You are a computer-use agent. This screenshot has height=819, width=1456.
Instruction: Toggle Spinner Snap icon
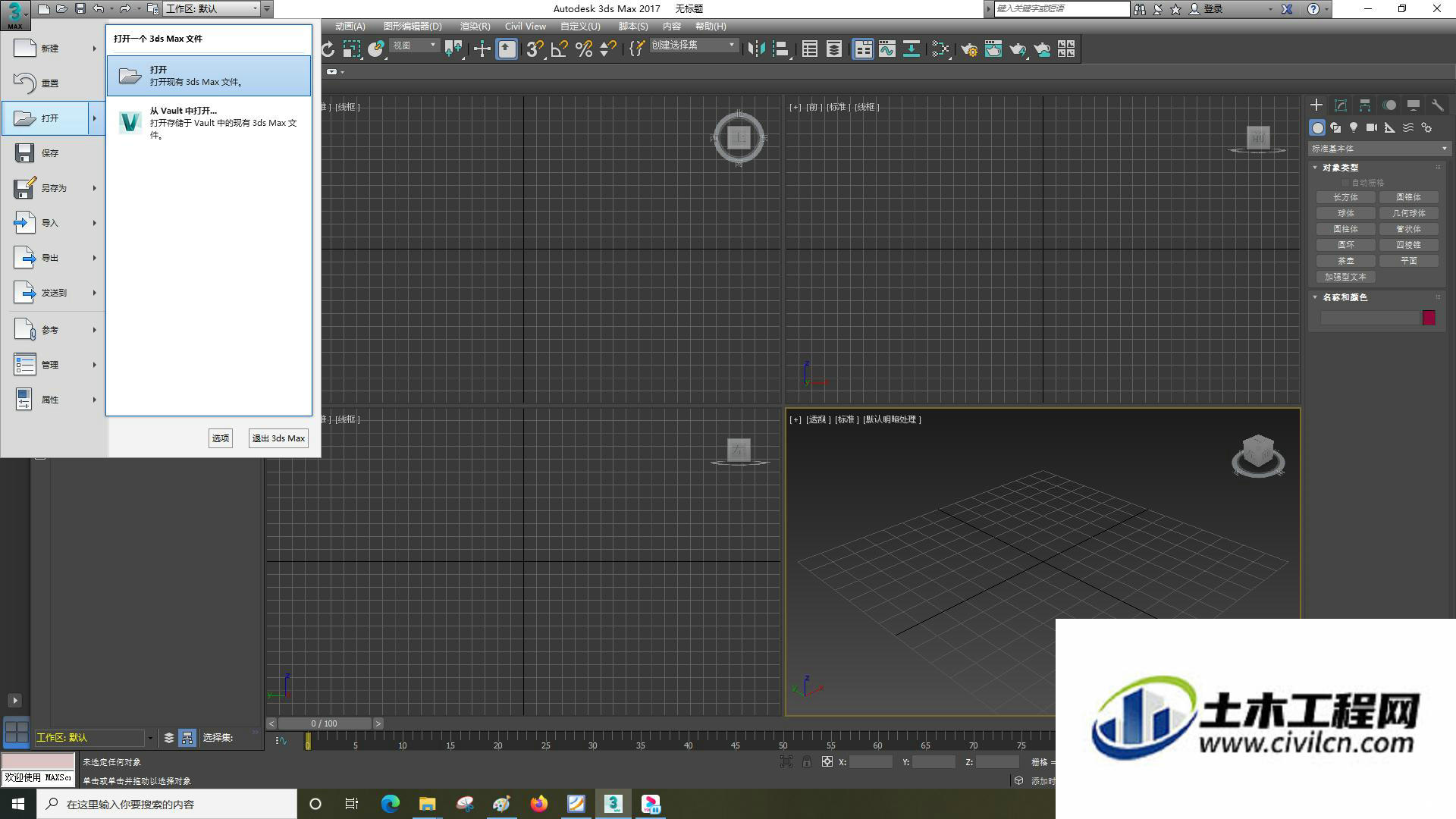point(607,49)
